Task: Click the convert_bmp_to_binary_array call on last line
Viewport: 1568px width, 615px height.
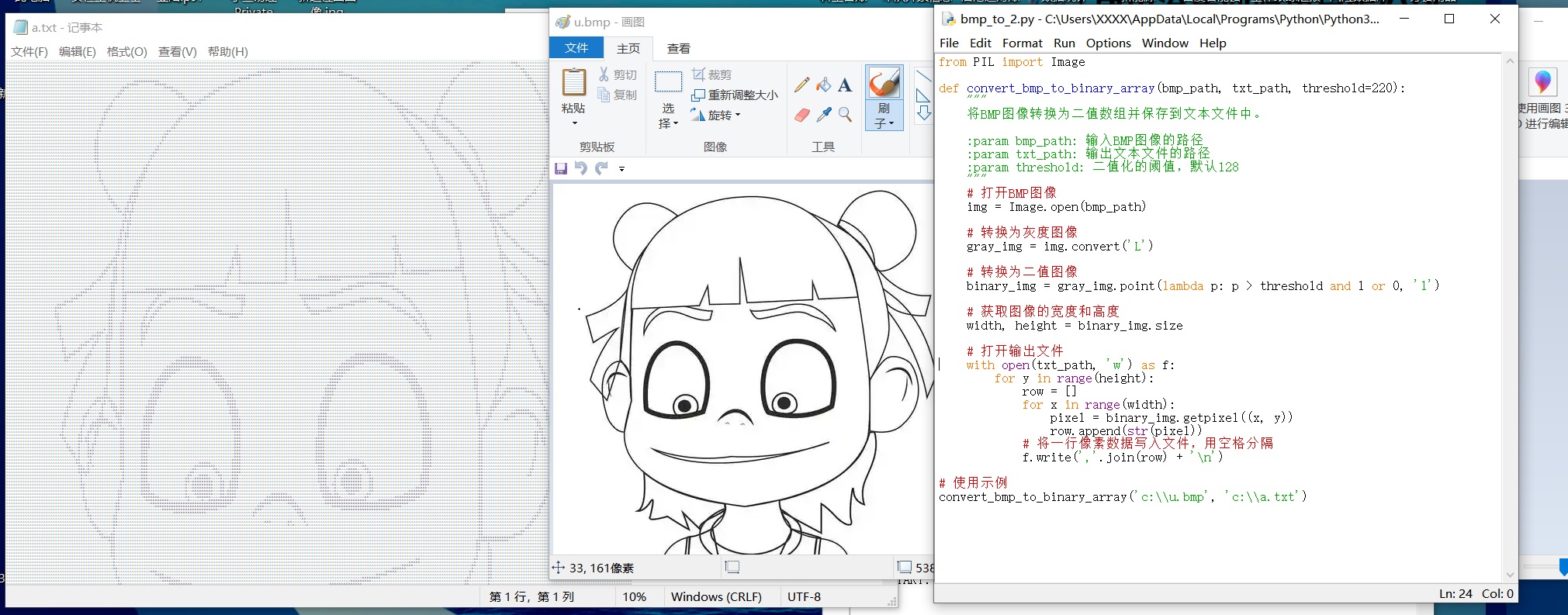Action: click(x=1123, y=496)
